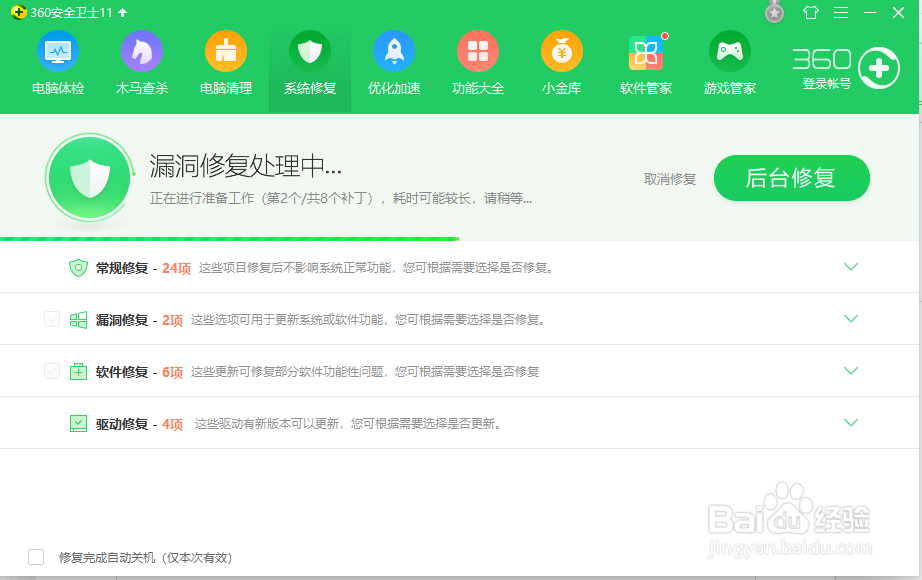Click the 漏洞修复 Windows logo icon
The image size is (922, 580).
point(78,319)
